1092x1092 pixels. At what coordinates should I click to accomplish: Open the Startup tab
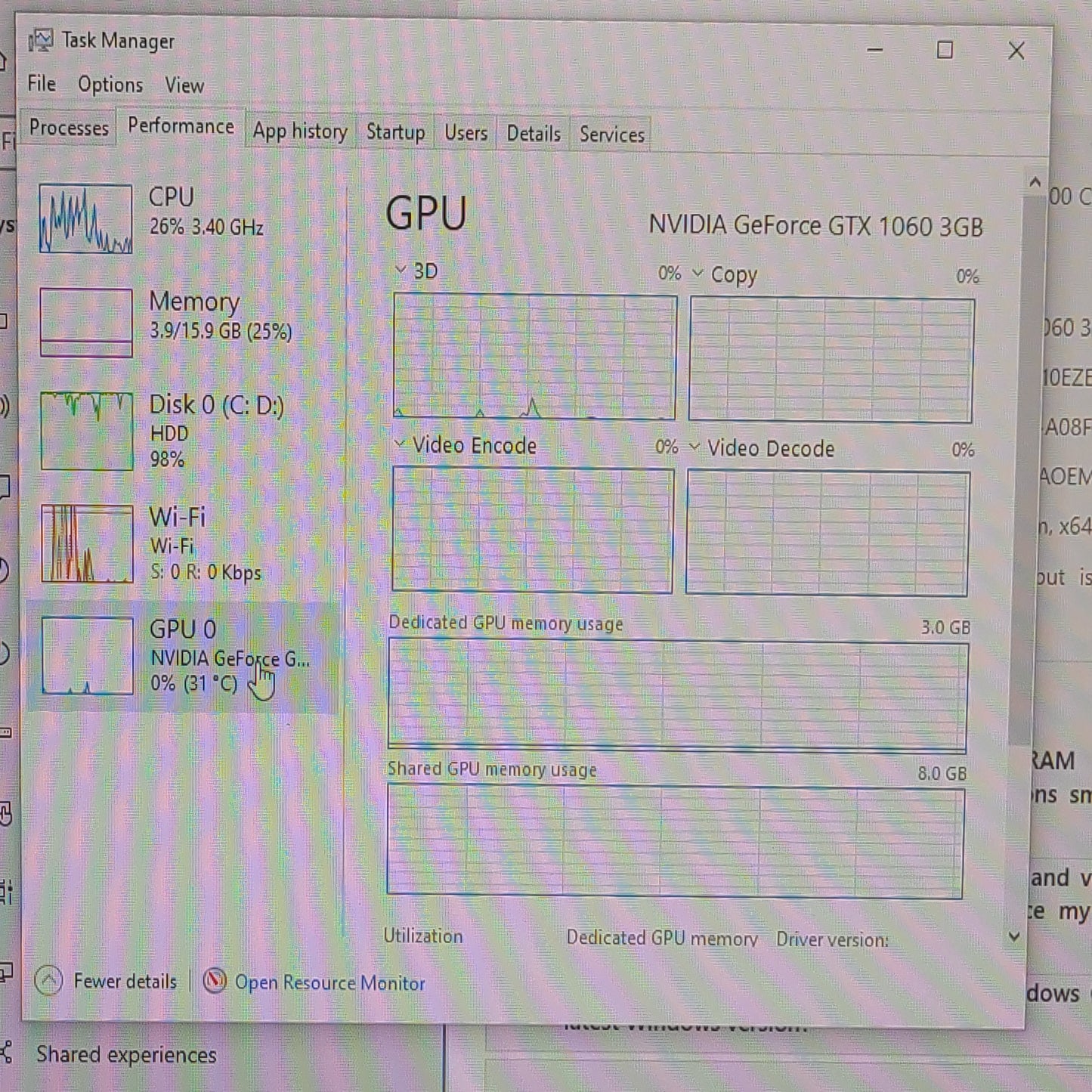click(395, 132)
